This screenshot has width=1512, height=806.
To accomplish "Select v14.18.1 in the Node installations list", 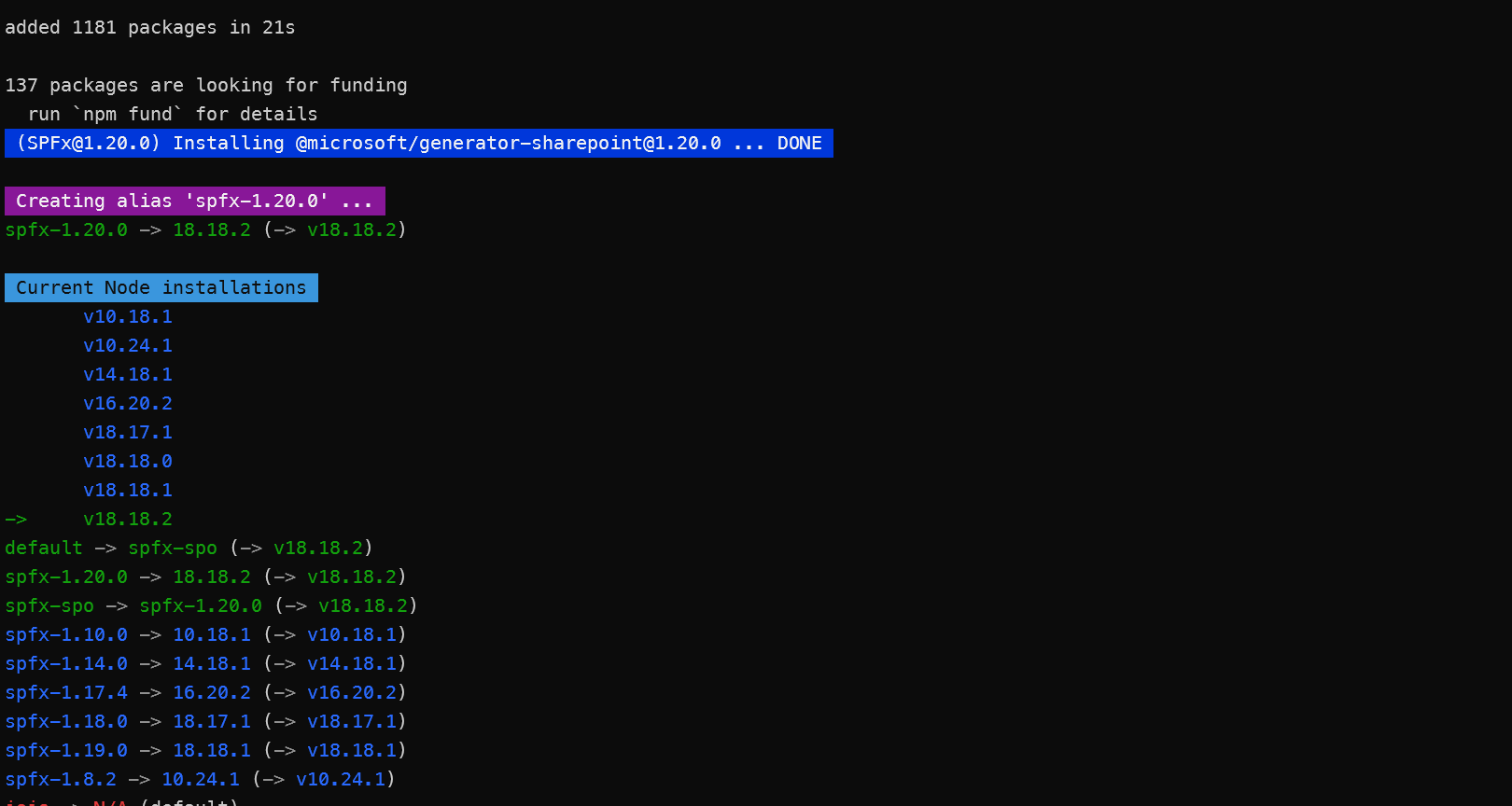I will coord(128,375).
